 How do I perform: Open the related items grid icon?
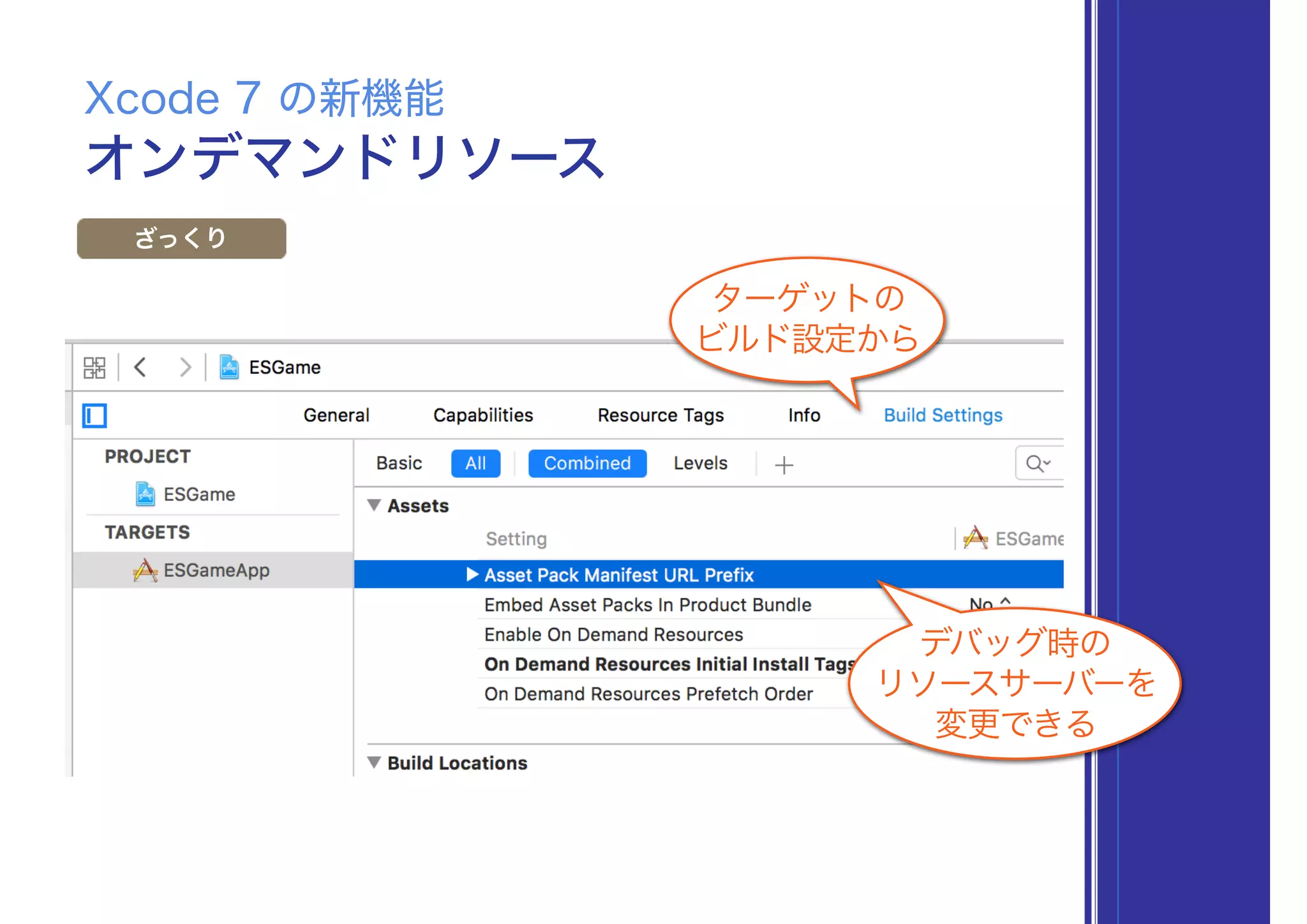tap(94, 368)
